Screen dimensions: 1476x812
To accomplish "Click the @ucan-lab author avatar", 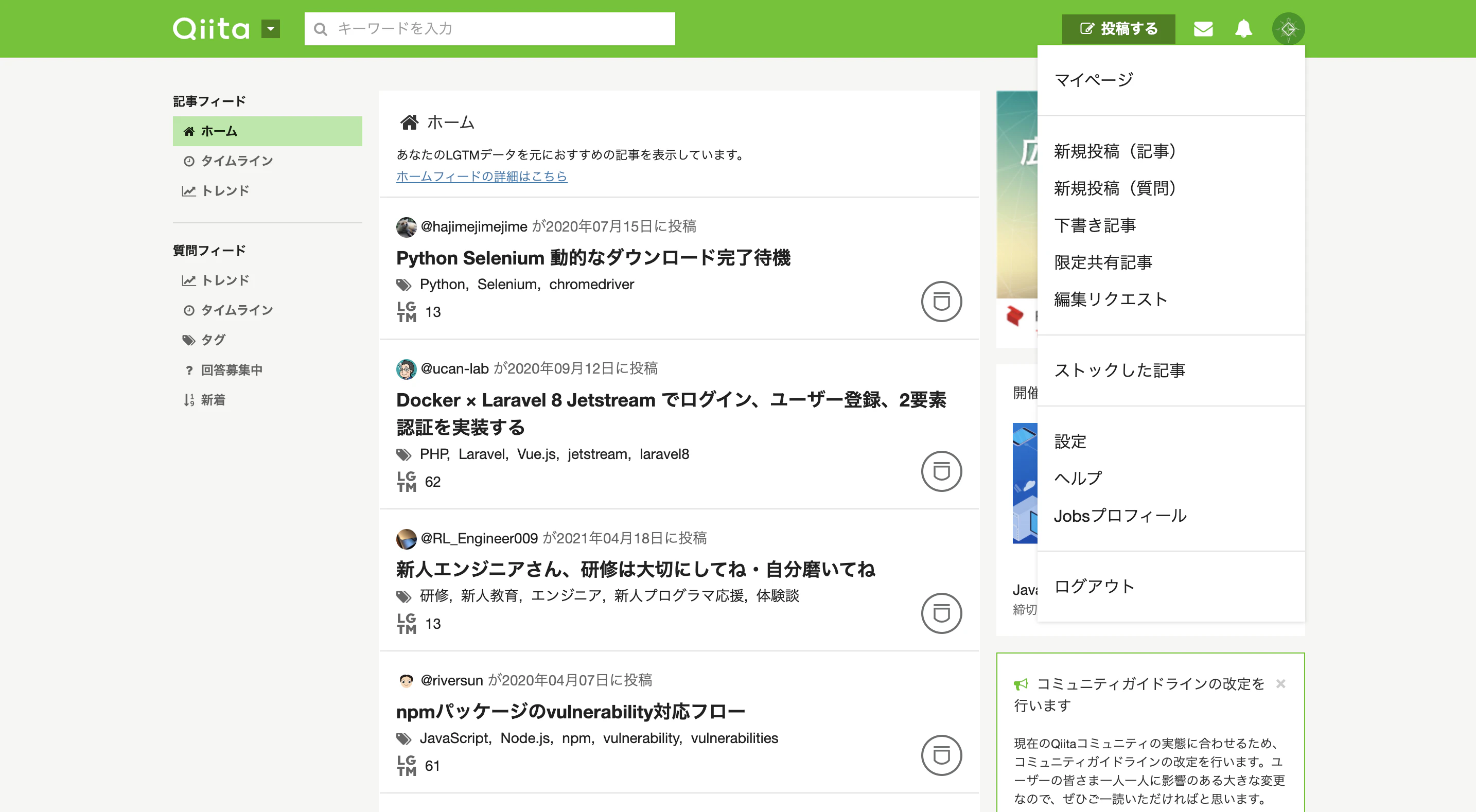I will click(406, 369).
